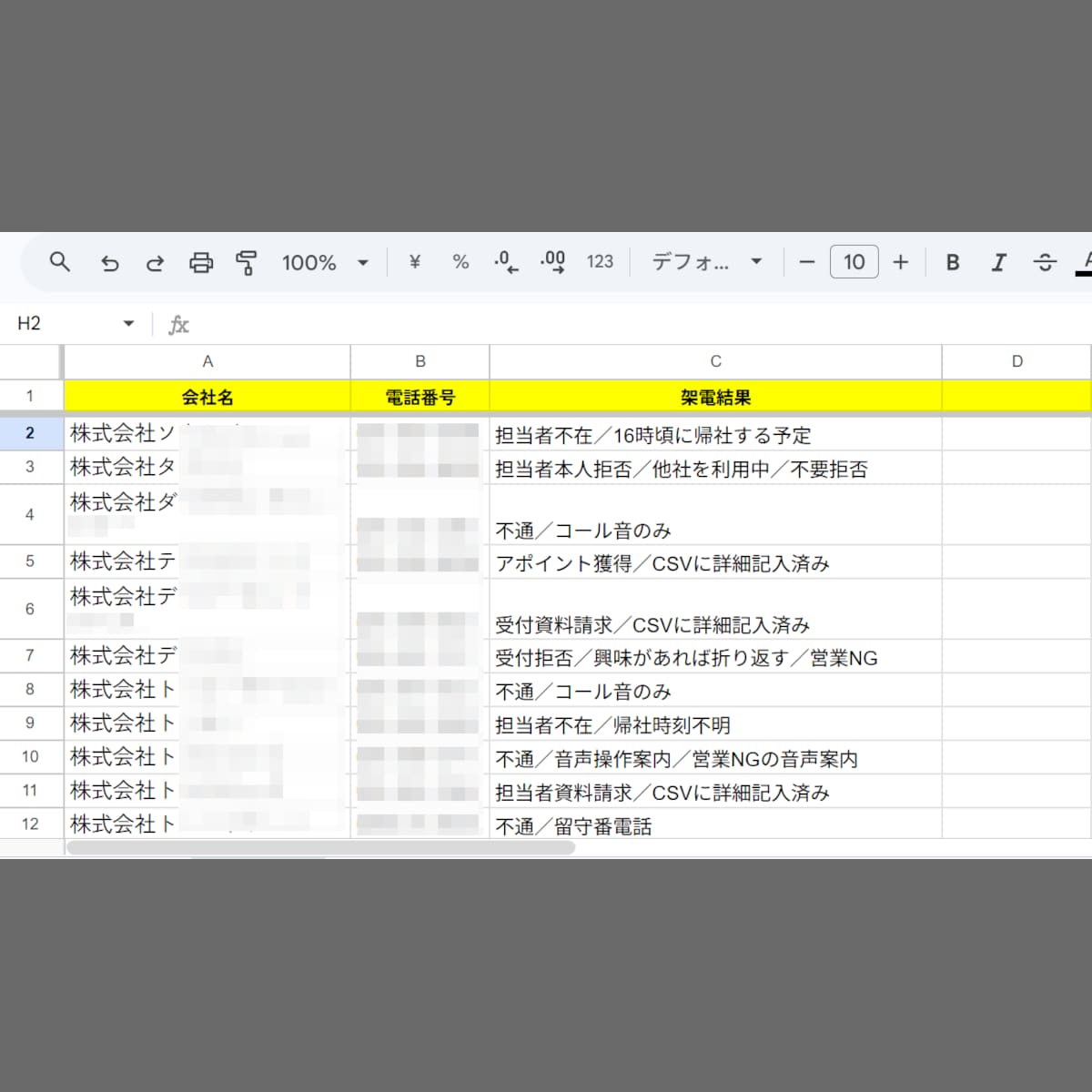Open the 123 number formats menu
The height and width of the screenshot is (1092, 1092).
(600, 262)
